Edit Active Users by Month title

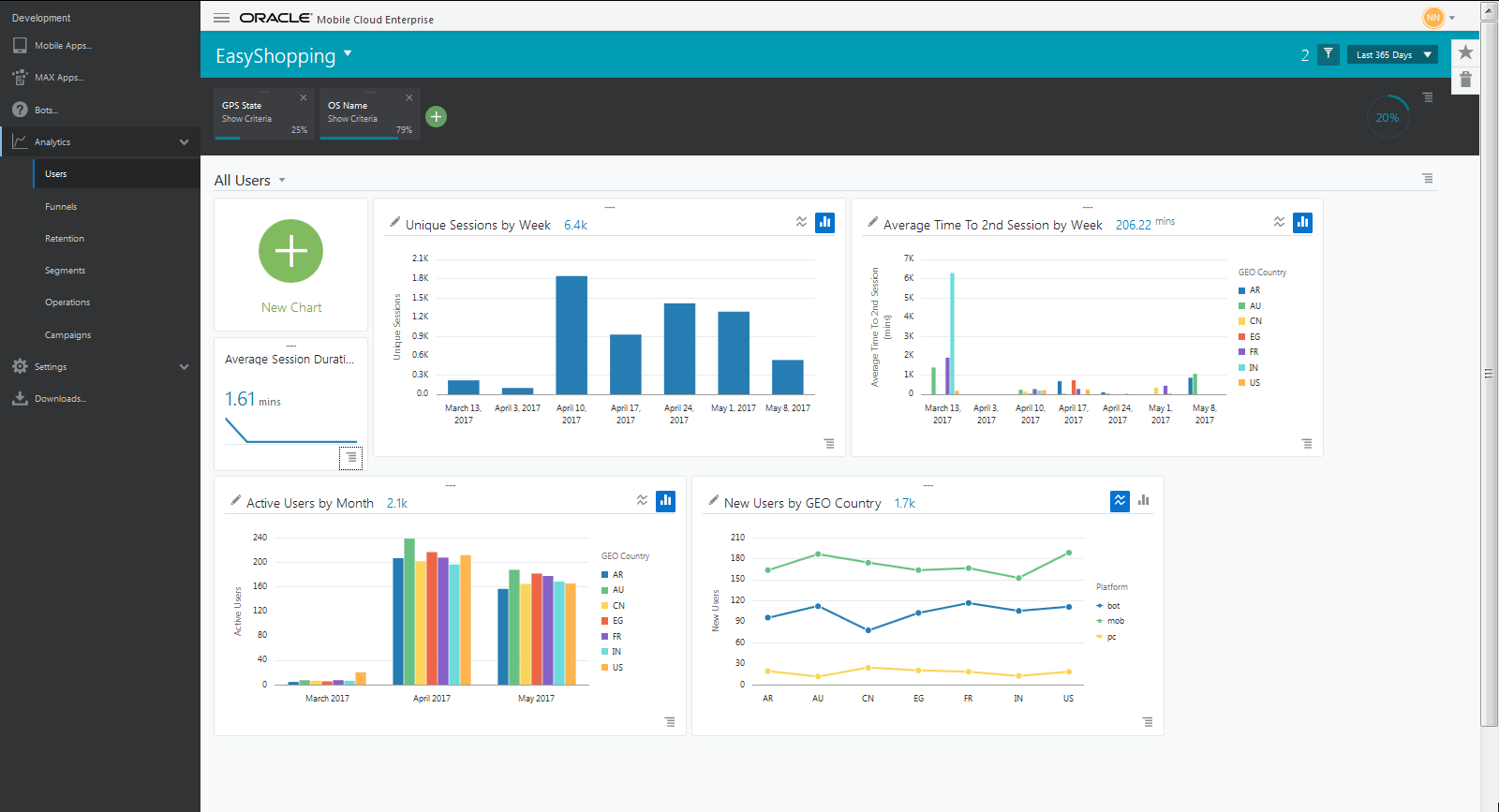236,500
